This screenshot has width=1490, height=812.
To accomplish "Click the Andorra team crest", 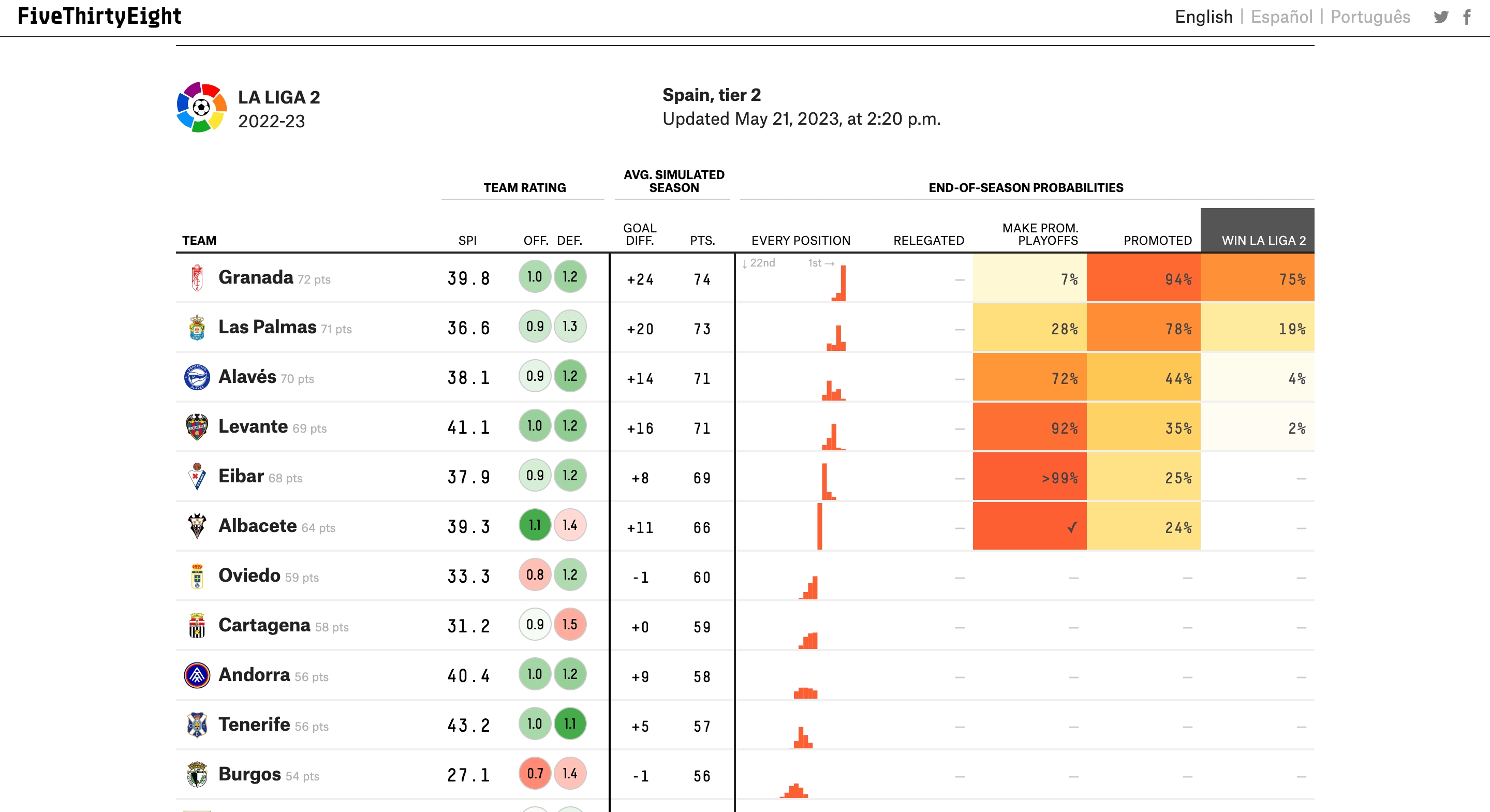I will click(x=197, y=675).
